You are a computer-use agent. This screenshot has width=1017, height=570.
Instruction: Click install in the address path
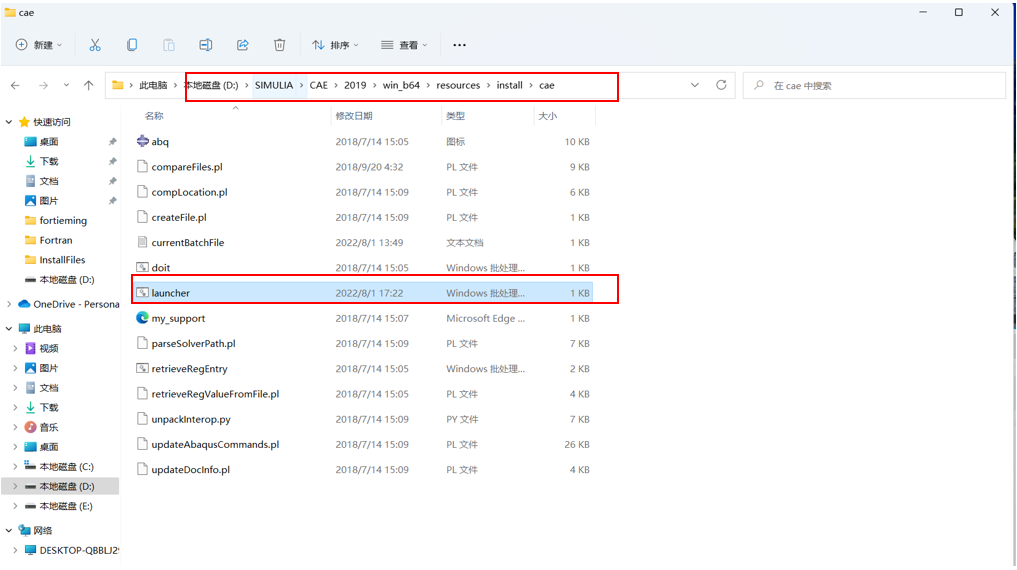tap(509, 85)
